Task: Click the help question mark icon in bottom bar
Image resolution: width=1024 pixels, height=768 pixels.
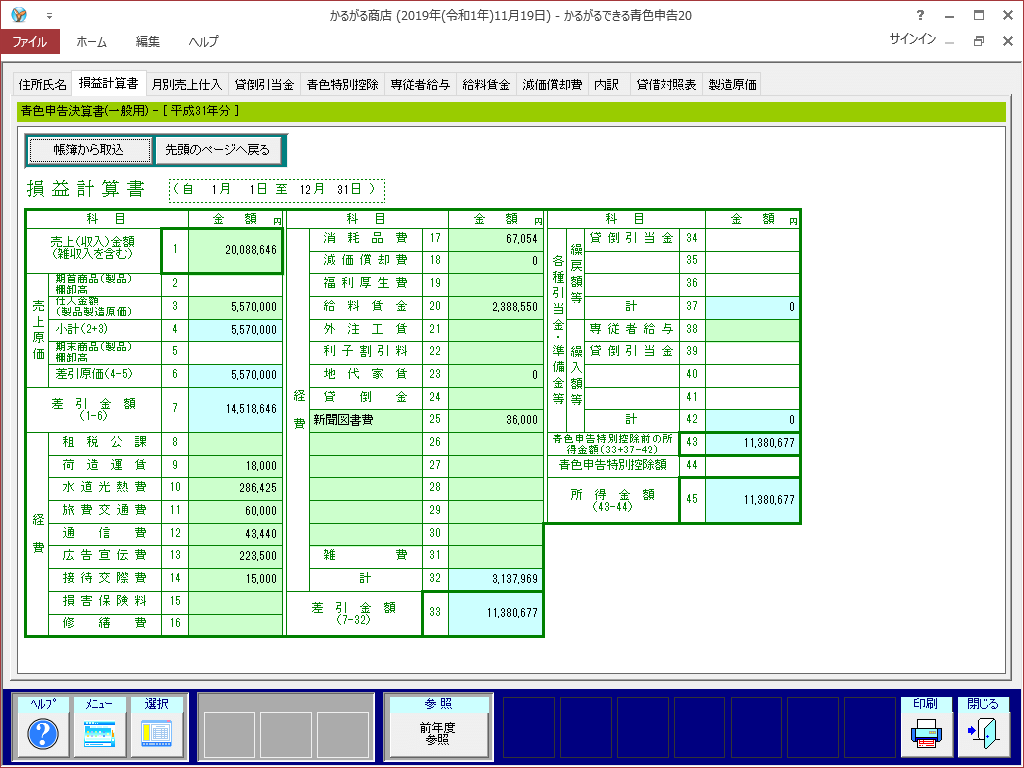Action: tap(43, 733)
